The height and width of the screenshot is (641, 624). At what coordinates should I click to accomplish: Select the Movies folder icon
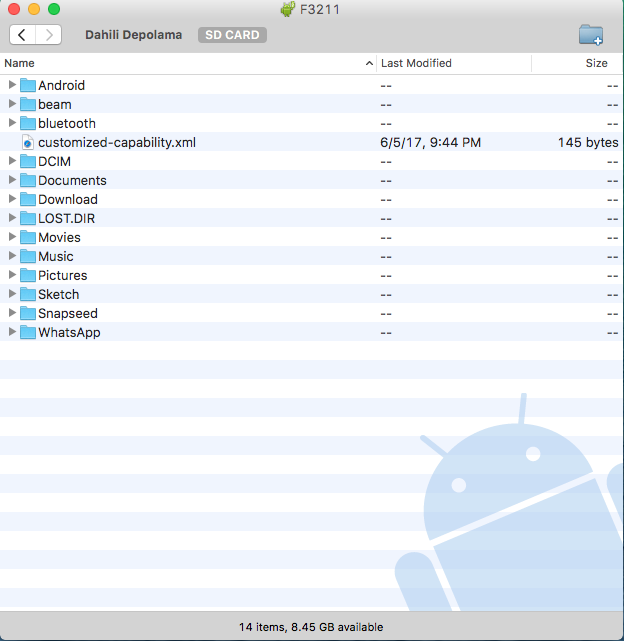click(x=28, y=237)
